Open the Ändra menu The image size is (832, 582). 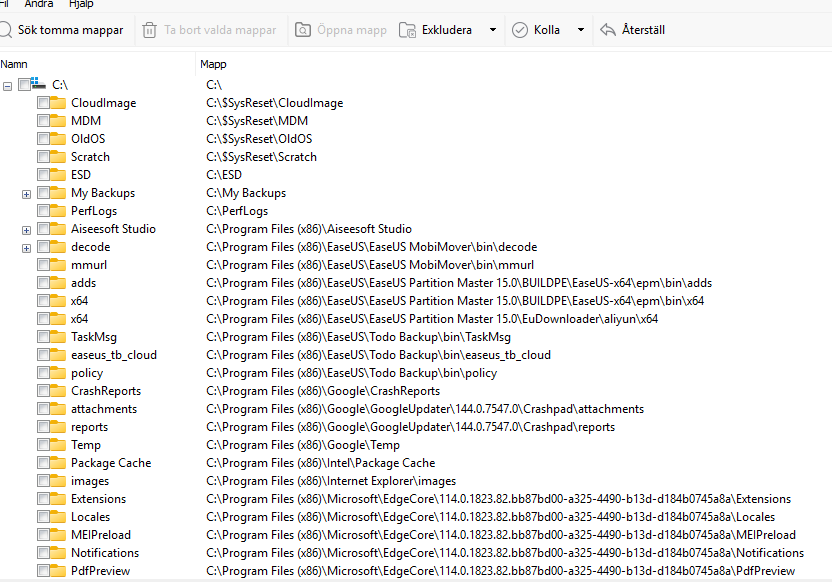(39, 4)
